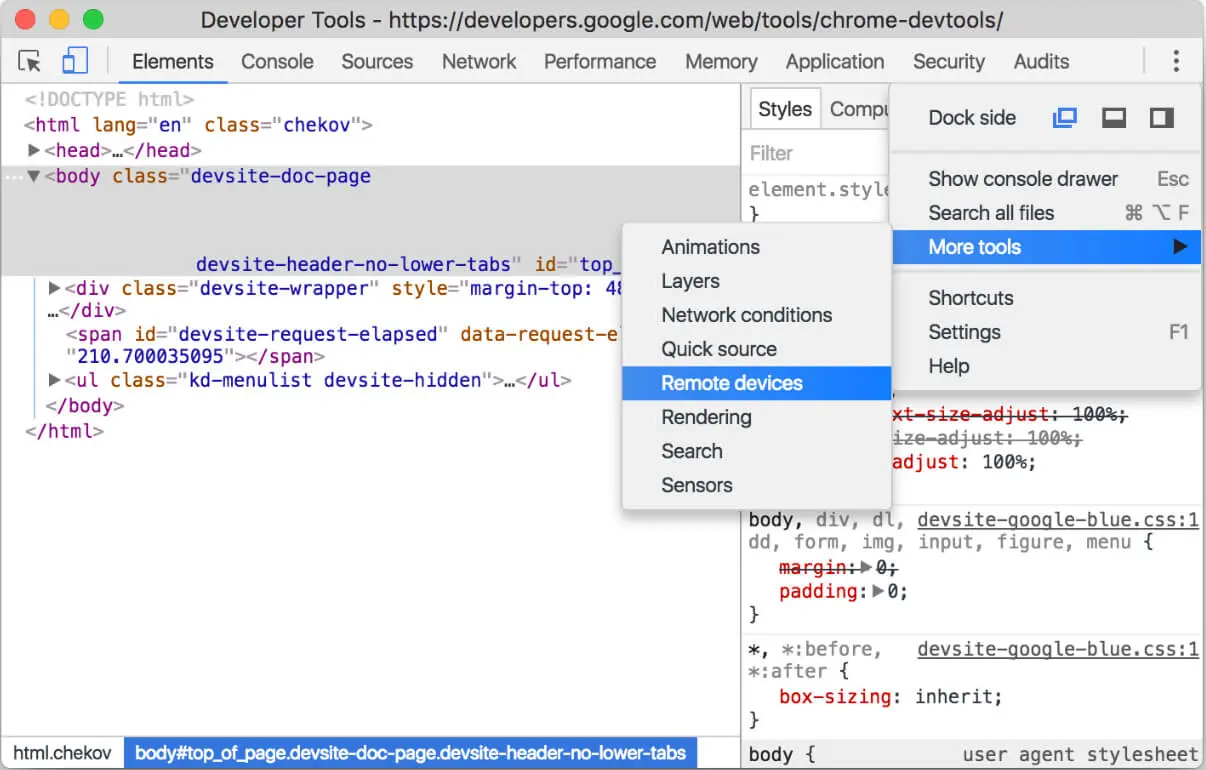Open devsite-google-blue.css:1 link for *:before rule
Viewport: 1206px width, 770px height.
point(1058,649)
